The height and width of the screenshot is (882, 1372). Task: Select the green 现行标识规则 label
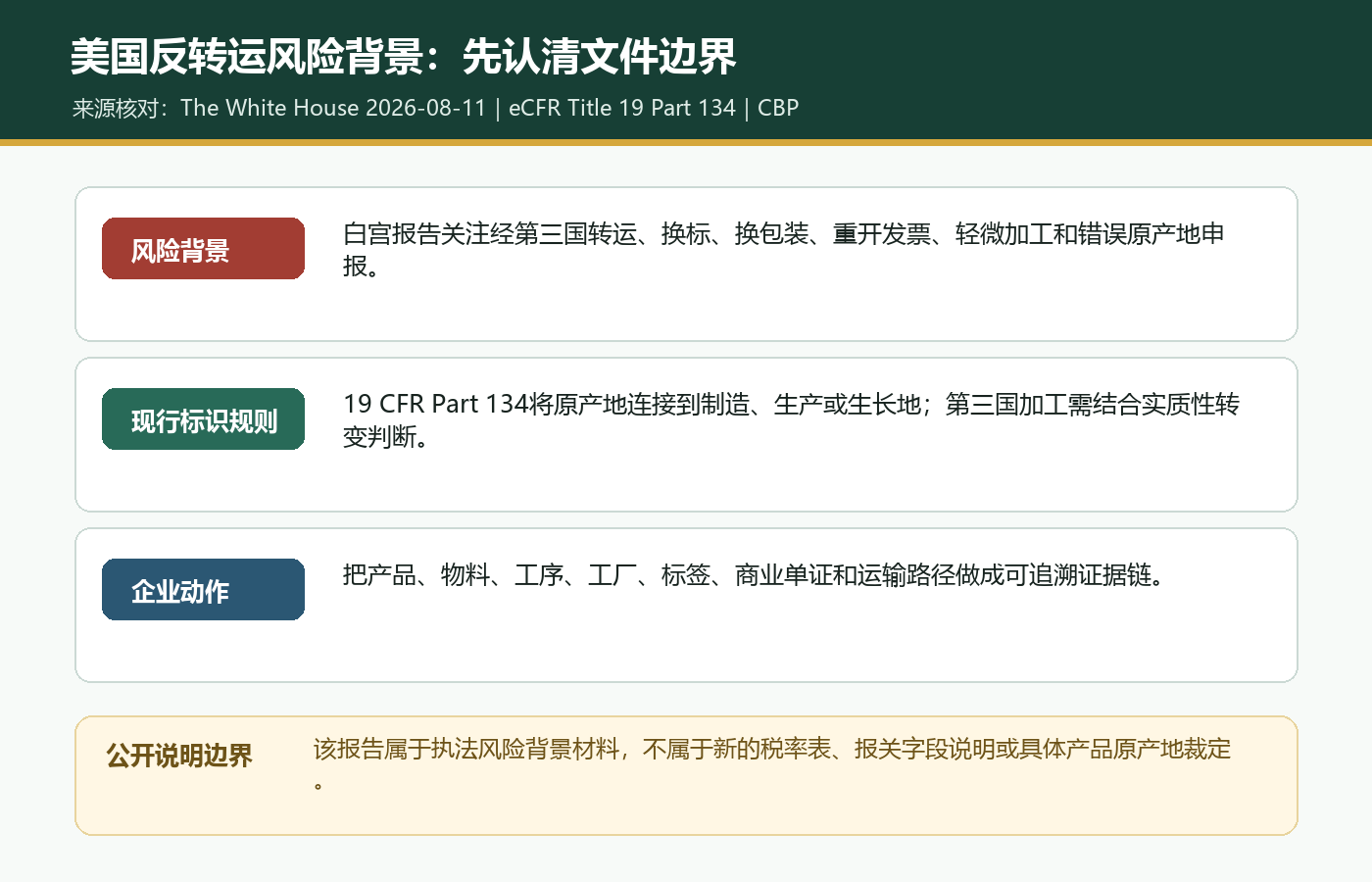[x=203, y=419]
